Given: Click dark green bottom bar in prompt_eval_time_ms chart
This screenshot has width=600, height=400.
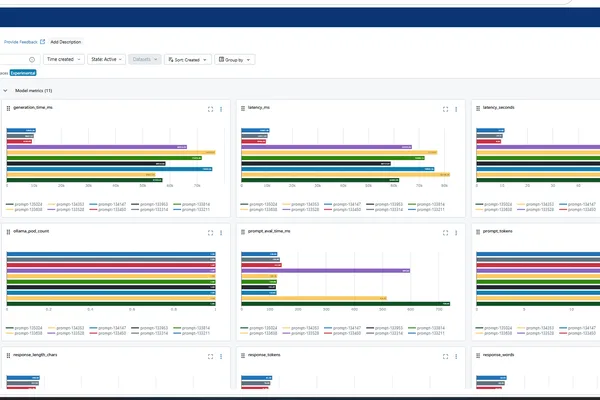Looking at the screenshot, I should point(346,304).
